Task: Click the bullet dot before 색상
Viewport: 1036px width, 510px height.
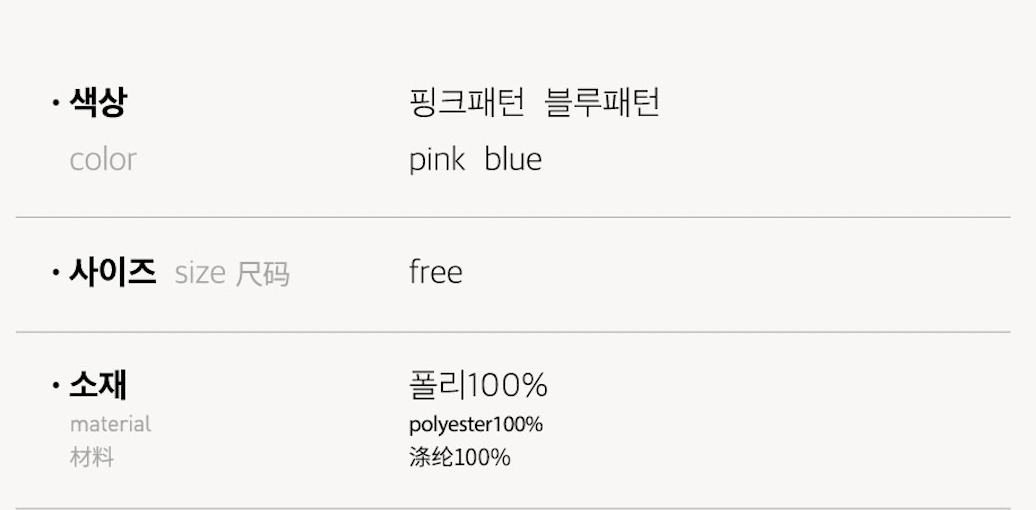Action: [x=56, y=103]
